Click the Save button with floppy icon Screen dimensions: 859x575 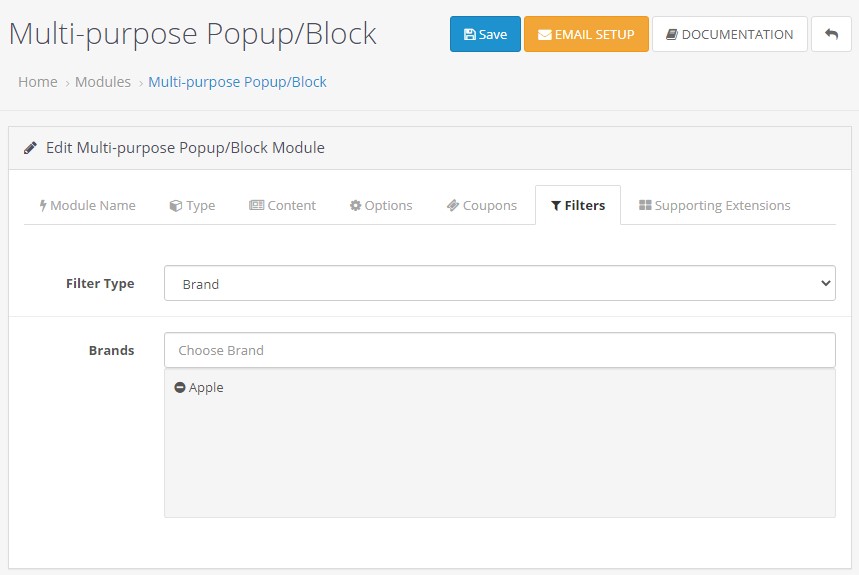point(485,34)
